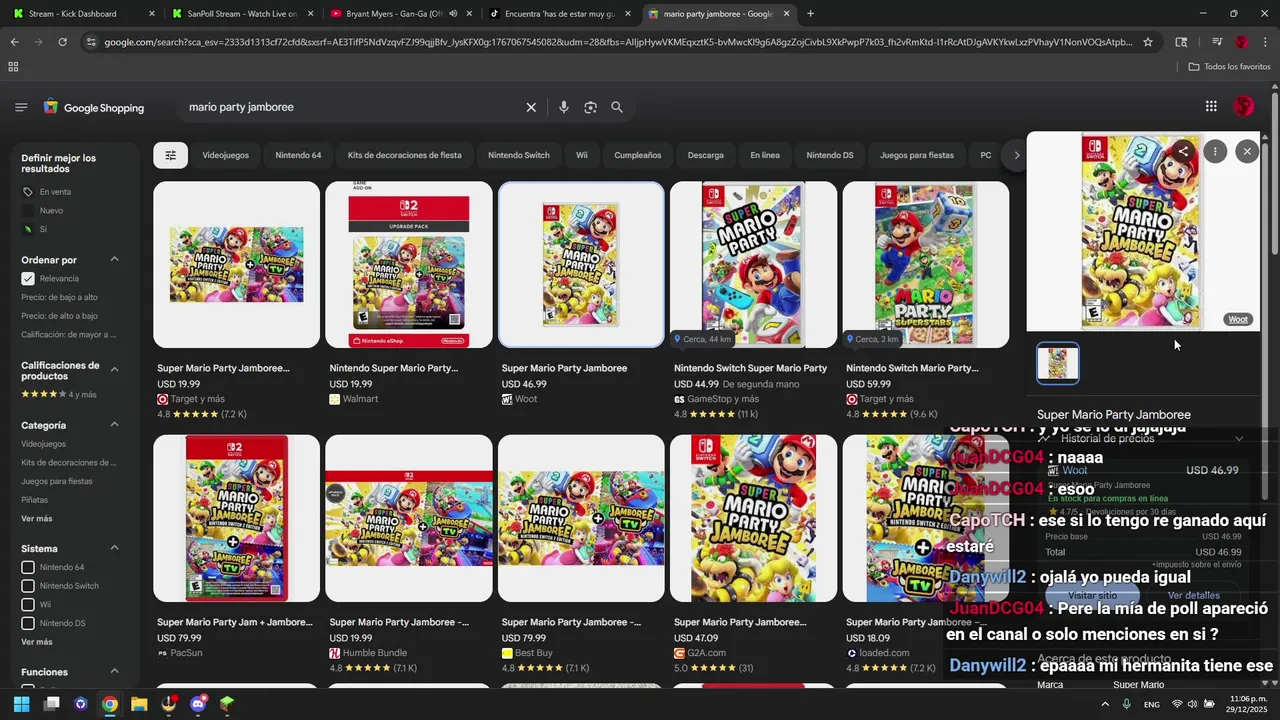The height and width of the screenshot is (720, 1280).
Task: Reload the current page
Action: coord(62,42)
